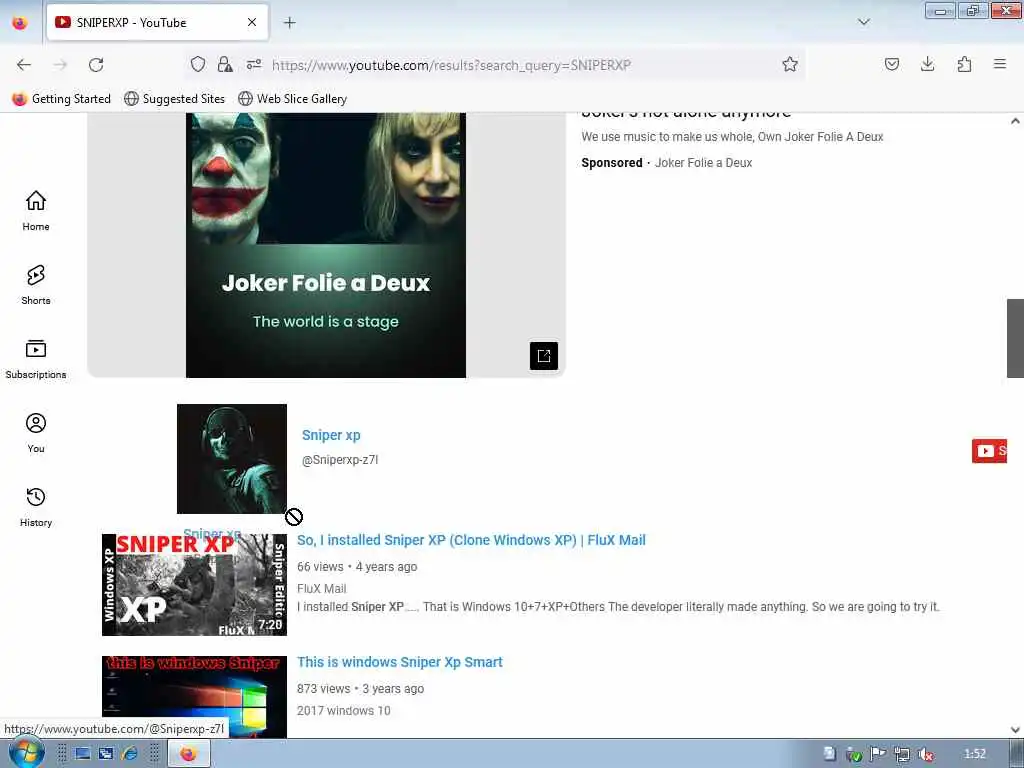Viewport: 1024px width, 768px height.
Task: Open tracking protection shield icon
Action: 198,64
